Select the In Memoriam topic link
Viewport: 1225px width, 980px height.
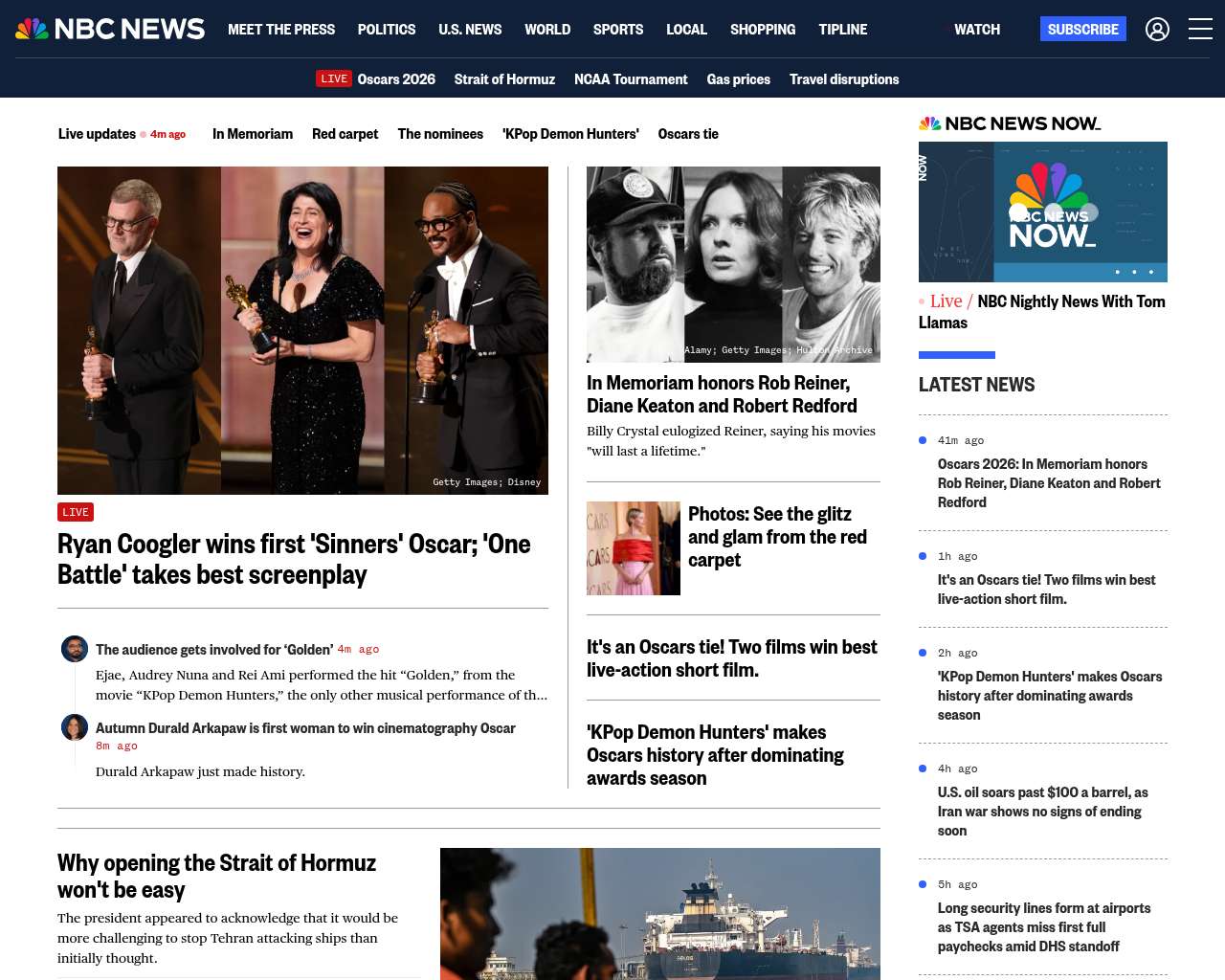click(x=253, y=134)
